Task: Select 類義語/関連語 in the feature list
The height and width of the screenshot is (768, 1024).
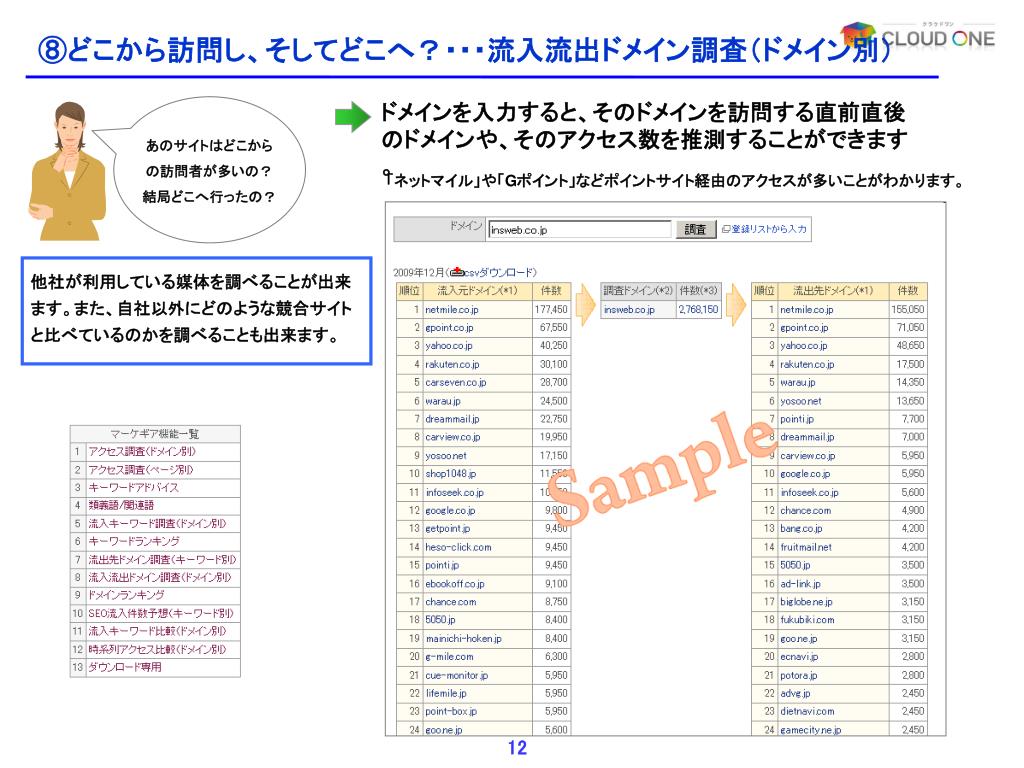Action: (121, 505)
